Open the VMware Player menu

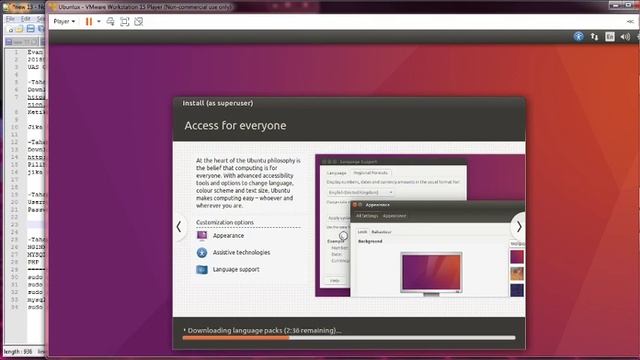pyautogui.click(x=64, y=22)
